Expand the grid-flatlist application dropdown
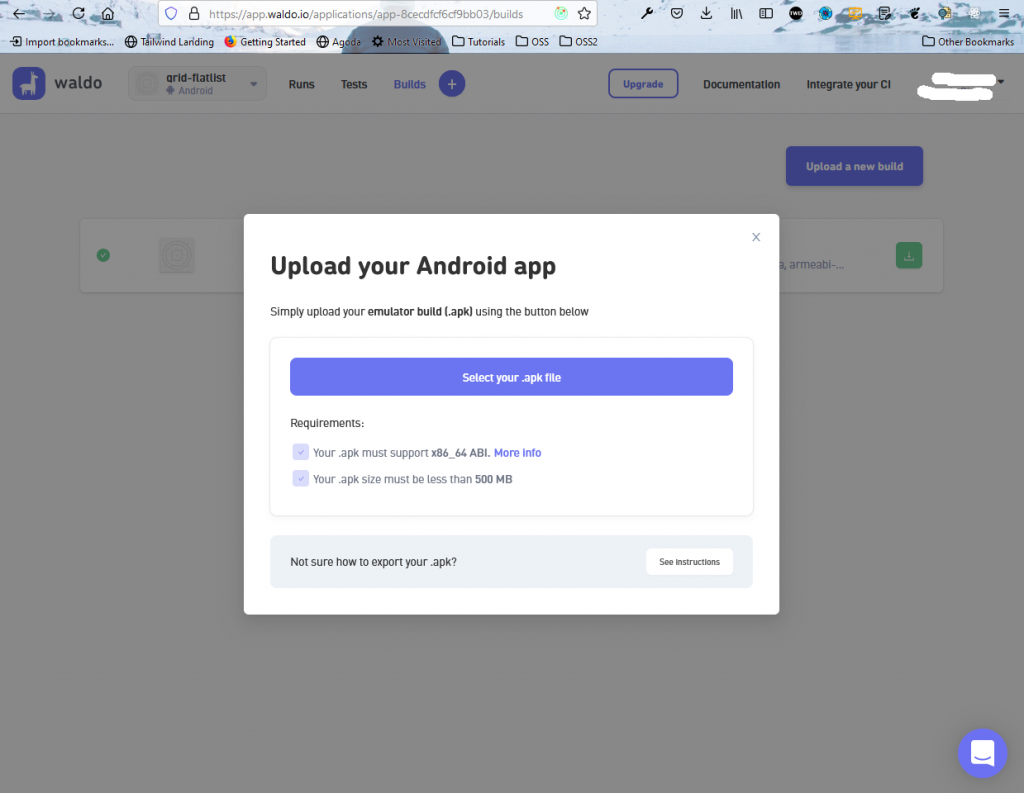This screenshot has height=793, width=1024. [253, 84]
